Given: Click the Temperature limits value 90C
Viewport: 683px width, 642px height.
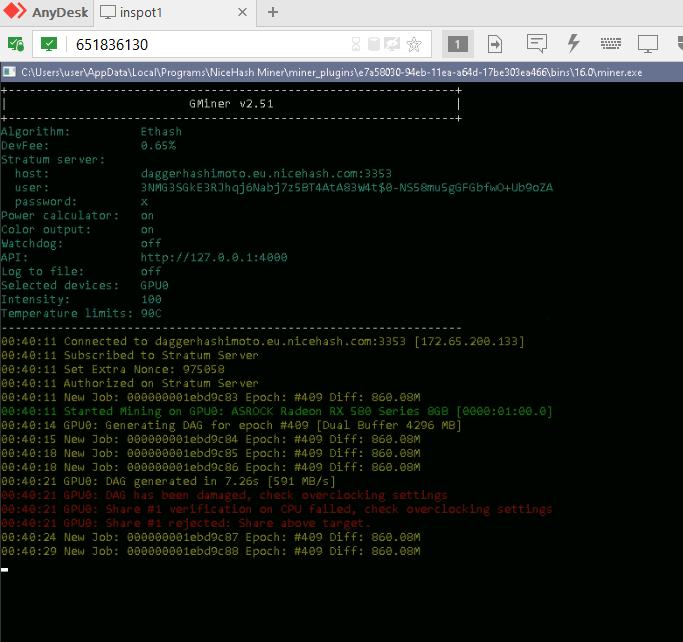Looking at the screenshot, I should pos(151,313).
